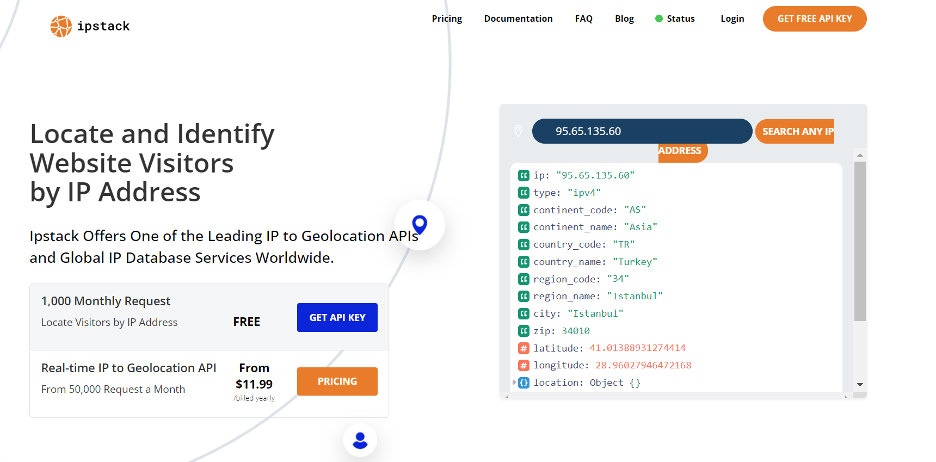
Task: Click the longitude value 28.96027946472168
Action: [x=643, y=365]
